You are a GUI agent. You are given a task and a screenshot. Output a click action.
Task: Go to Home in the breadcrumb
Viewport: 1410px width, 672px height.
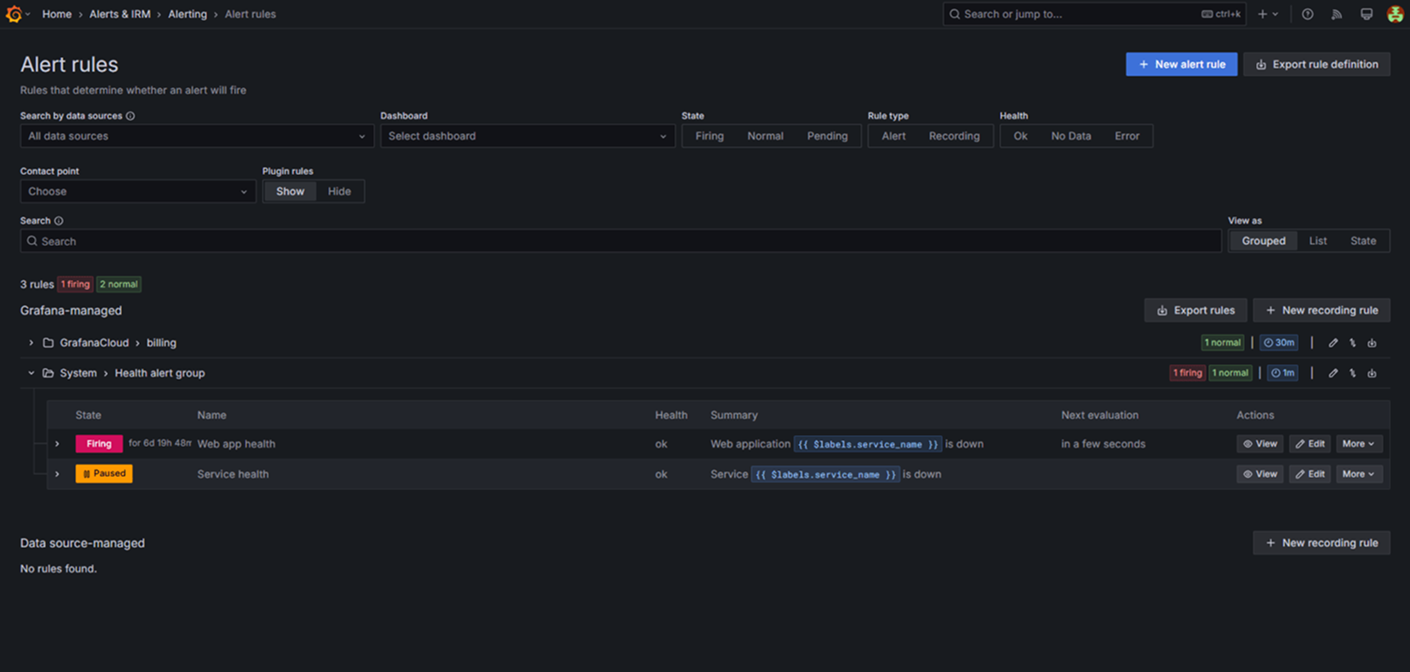click(56, 14)
